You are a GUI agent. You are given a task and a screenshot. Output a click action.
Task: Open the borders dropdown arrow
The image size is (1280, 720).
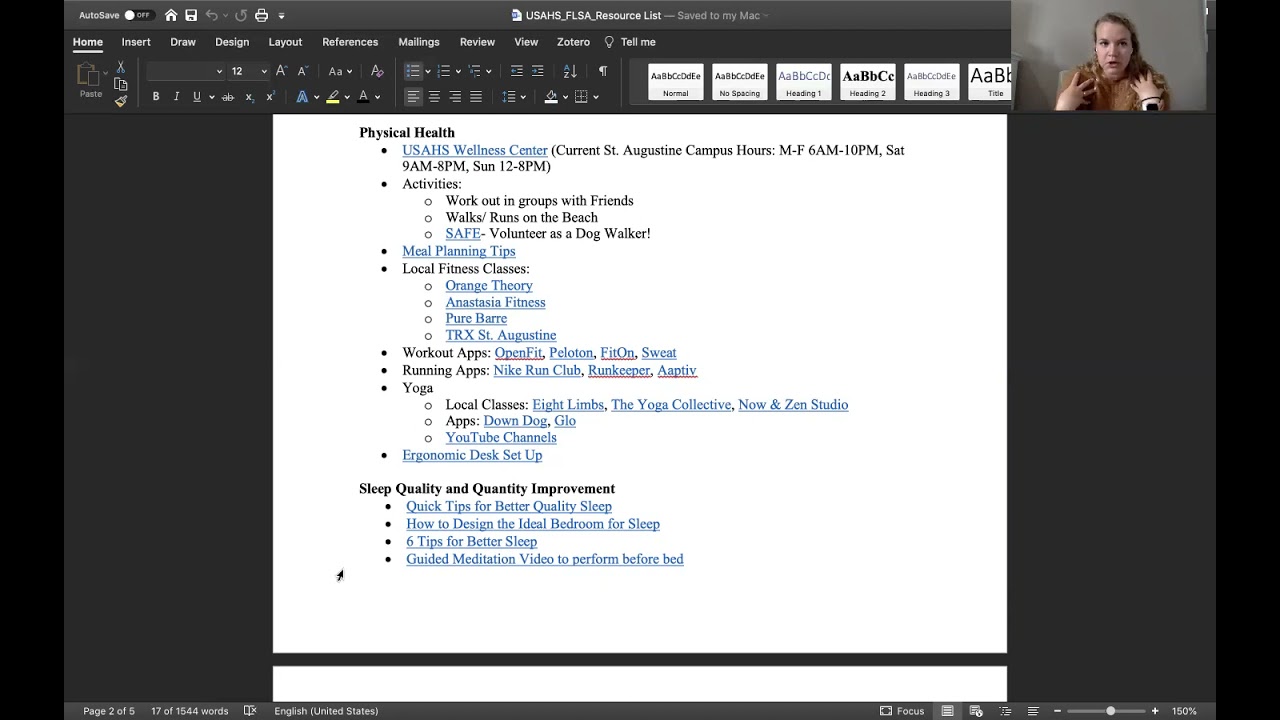point(595,98)
